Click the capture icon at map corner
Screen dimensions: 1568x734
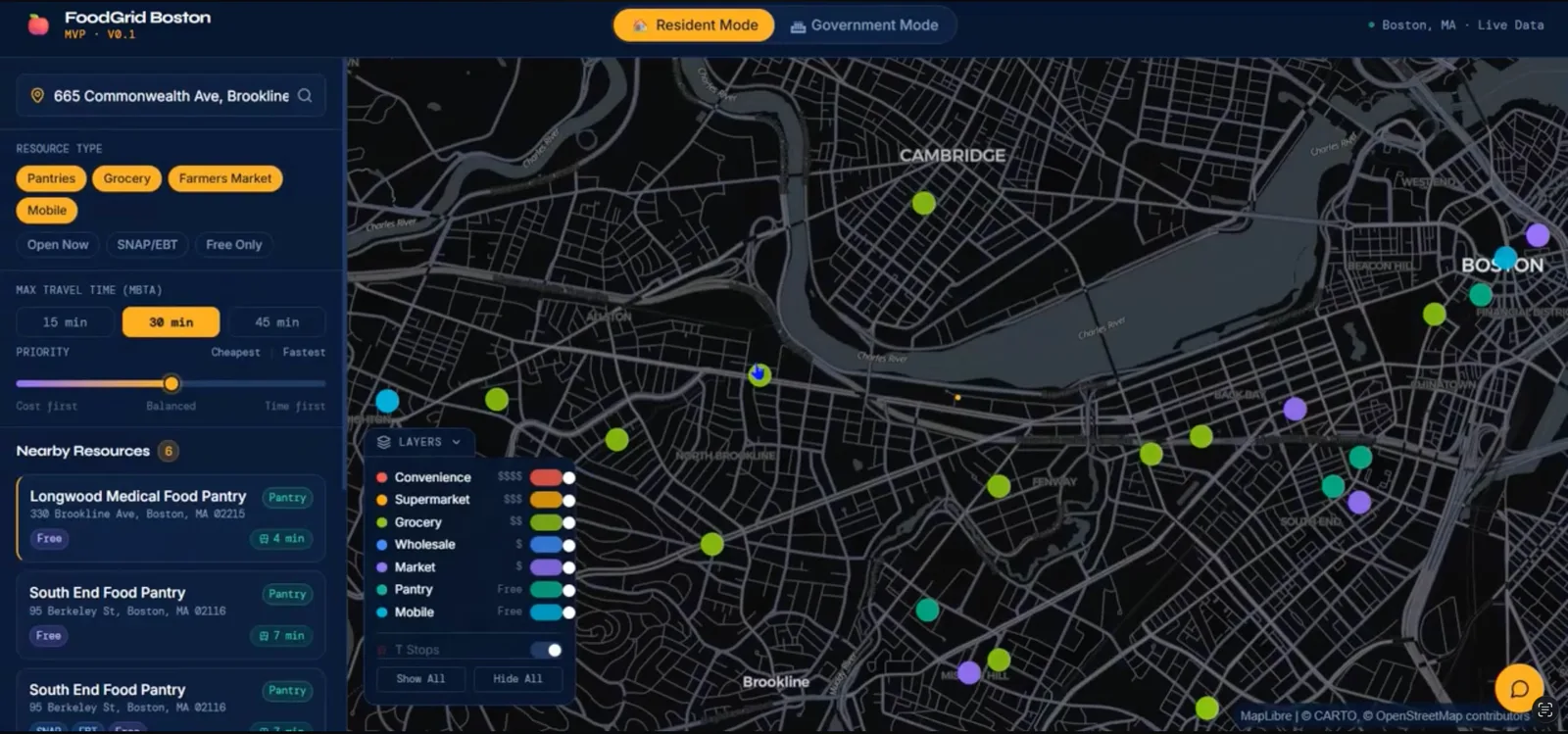tap(1545, 709)
